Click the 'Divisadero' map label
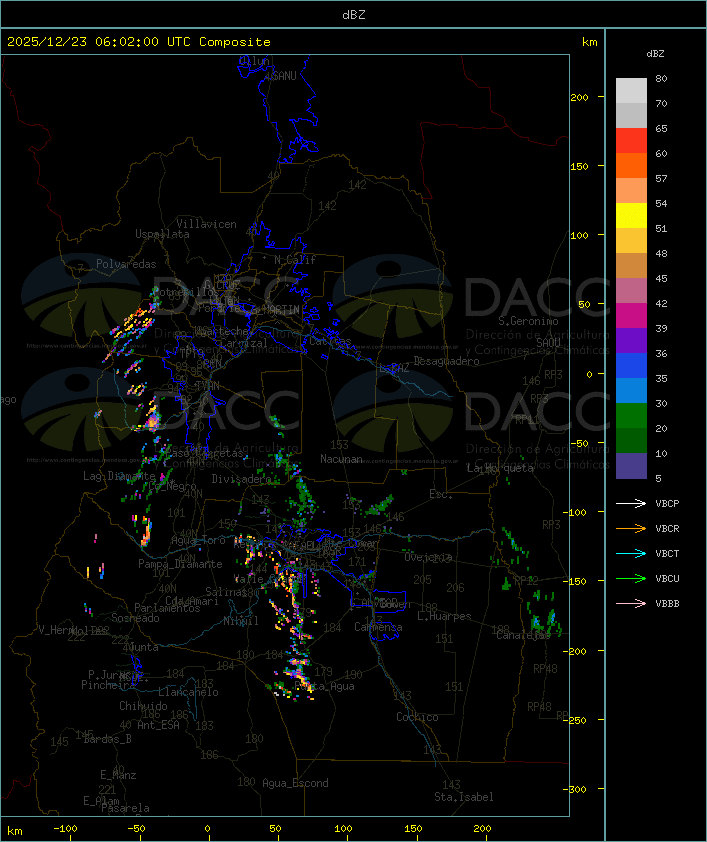707x842 pixels. 242,478
